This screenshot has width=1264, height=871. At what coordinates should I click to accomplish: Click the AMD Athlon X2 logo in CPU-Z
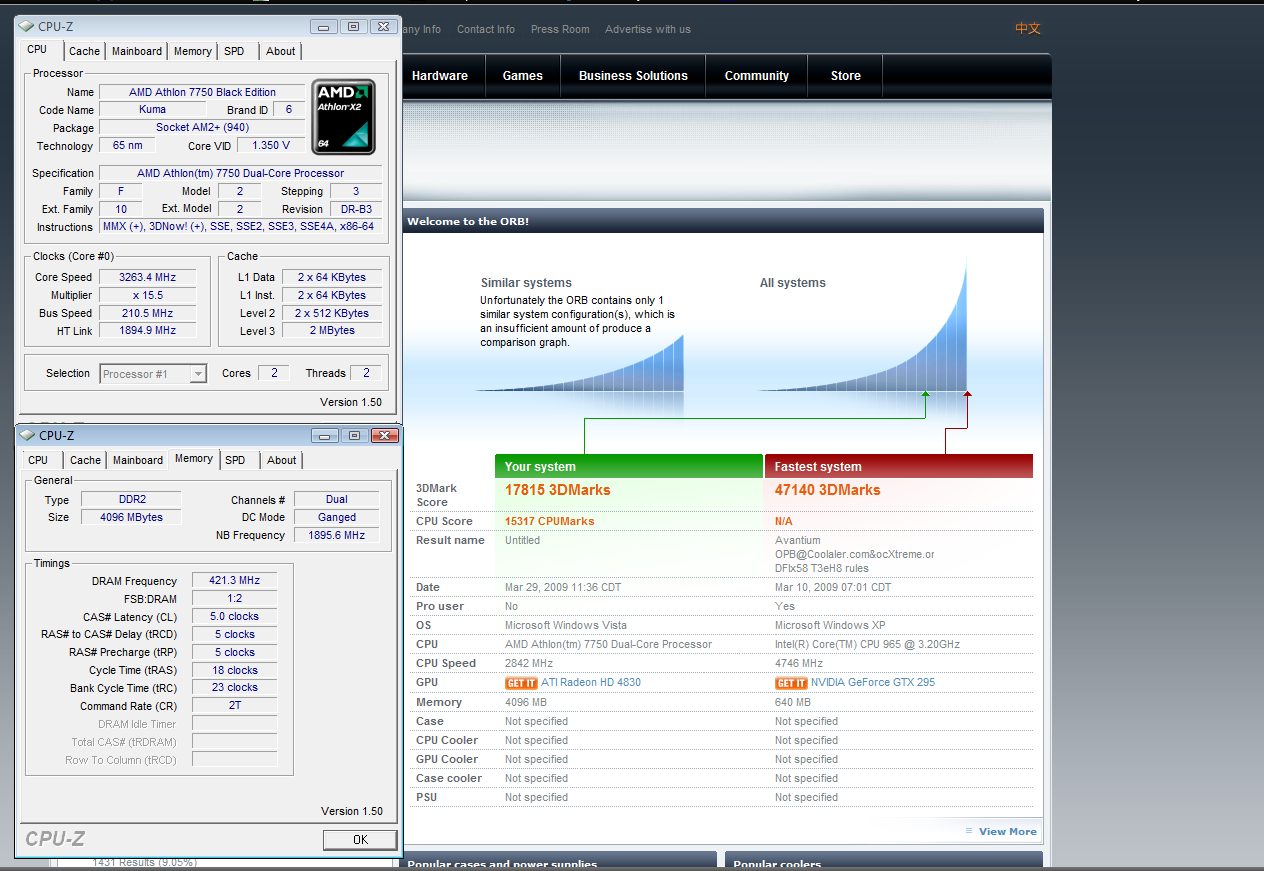pos(344,116)
